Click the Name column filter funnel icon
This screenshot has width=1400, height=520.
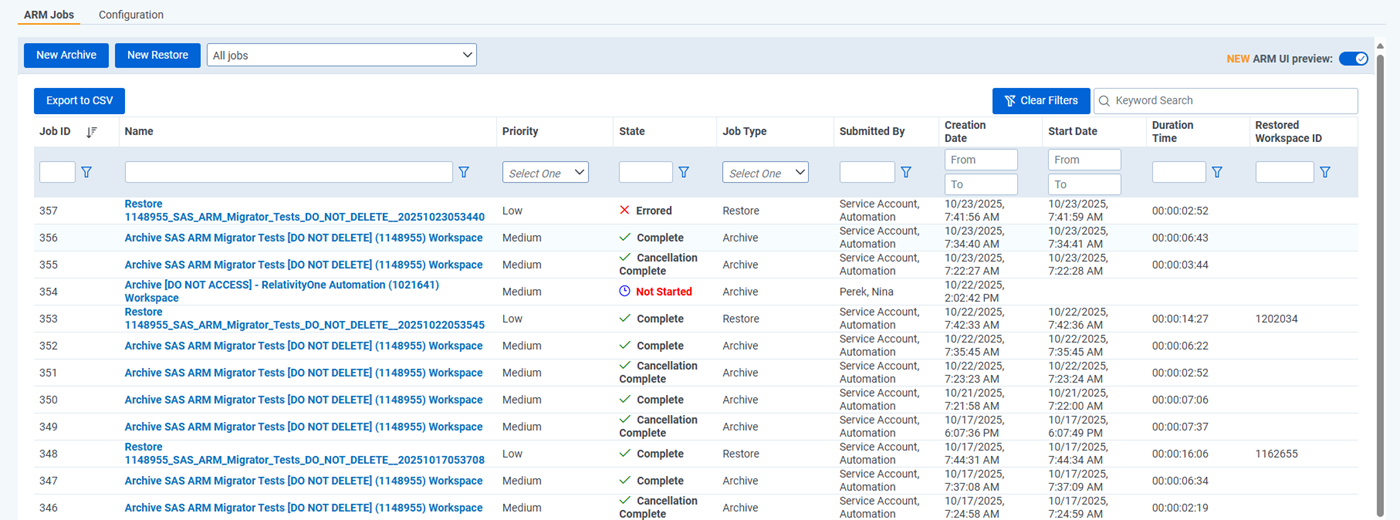click(x=464, y=173)
